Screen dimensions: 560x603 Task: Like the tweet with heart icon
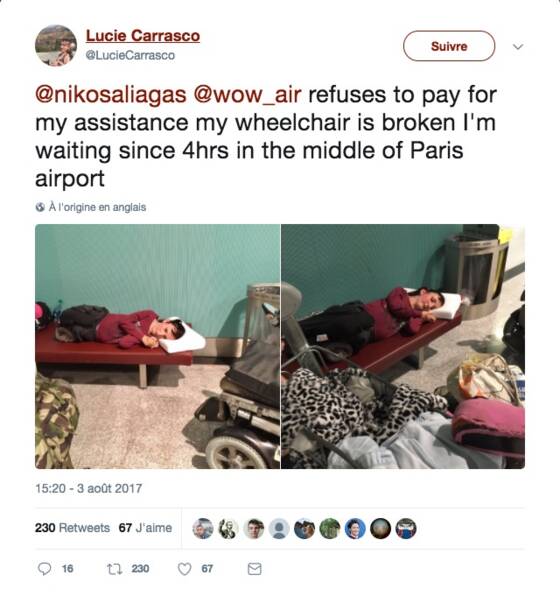[185, 569]
